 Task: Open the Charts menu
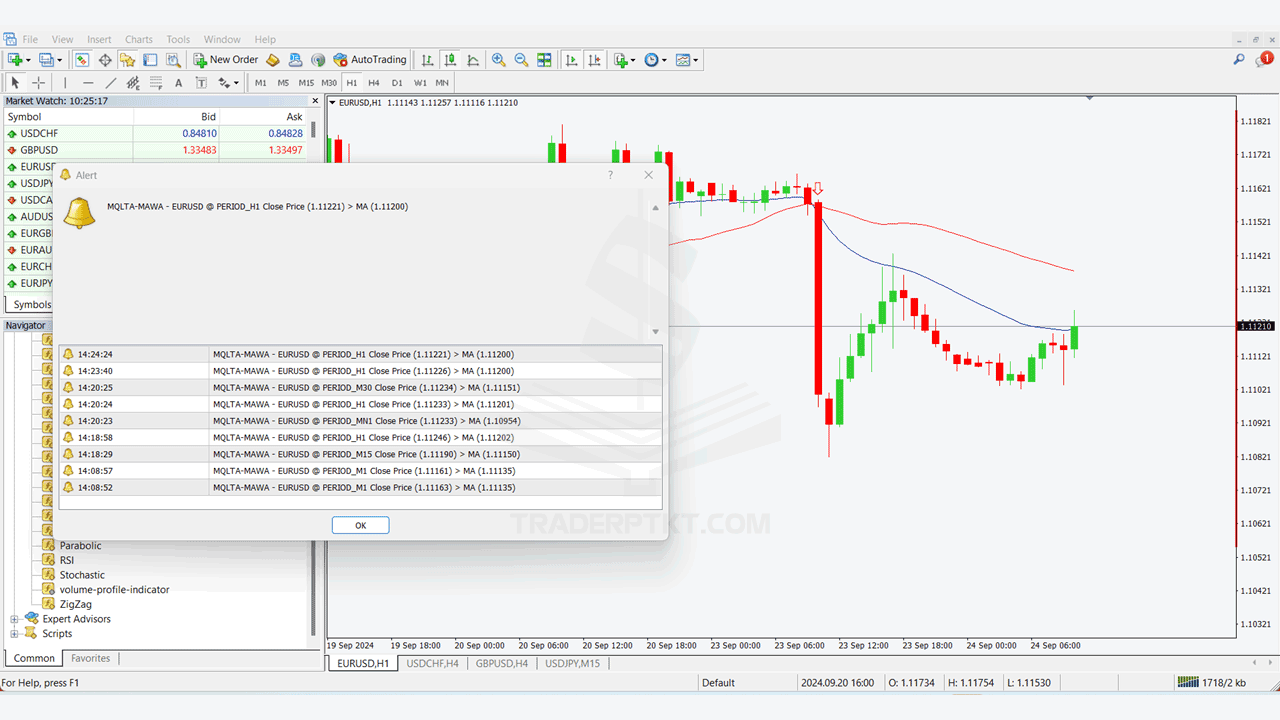click(x=139, y=40)
